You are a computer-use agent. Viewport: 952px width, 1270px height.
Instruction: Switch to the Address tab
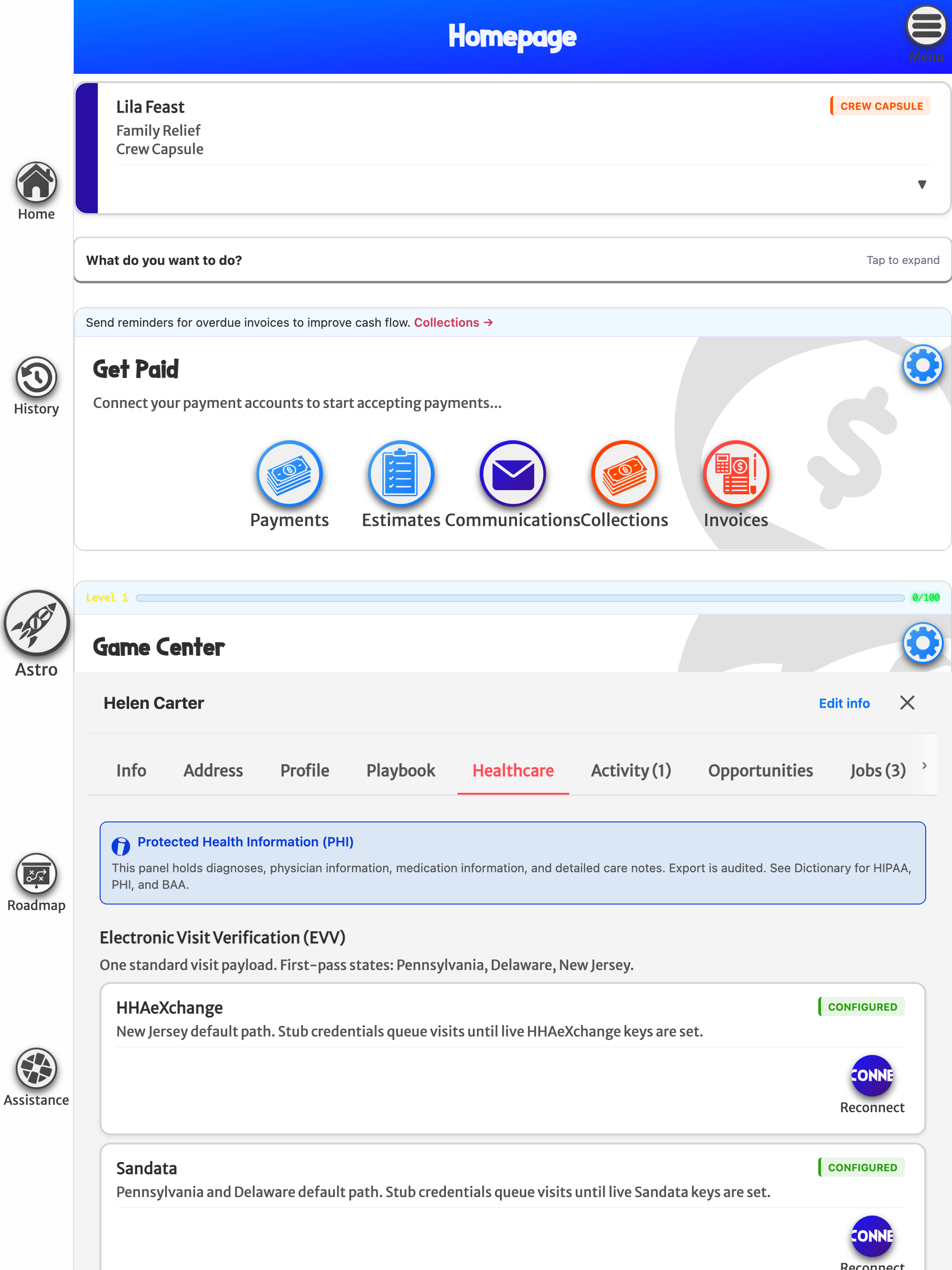(213, 770)
